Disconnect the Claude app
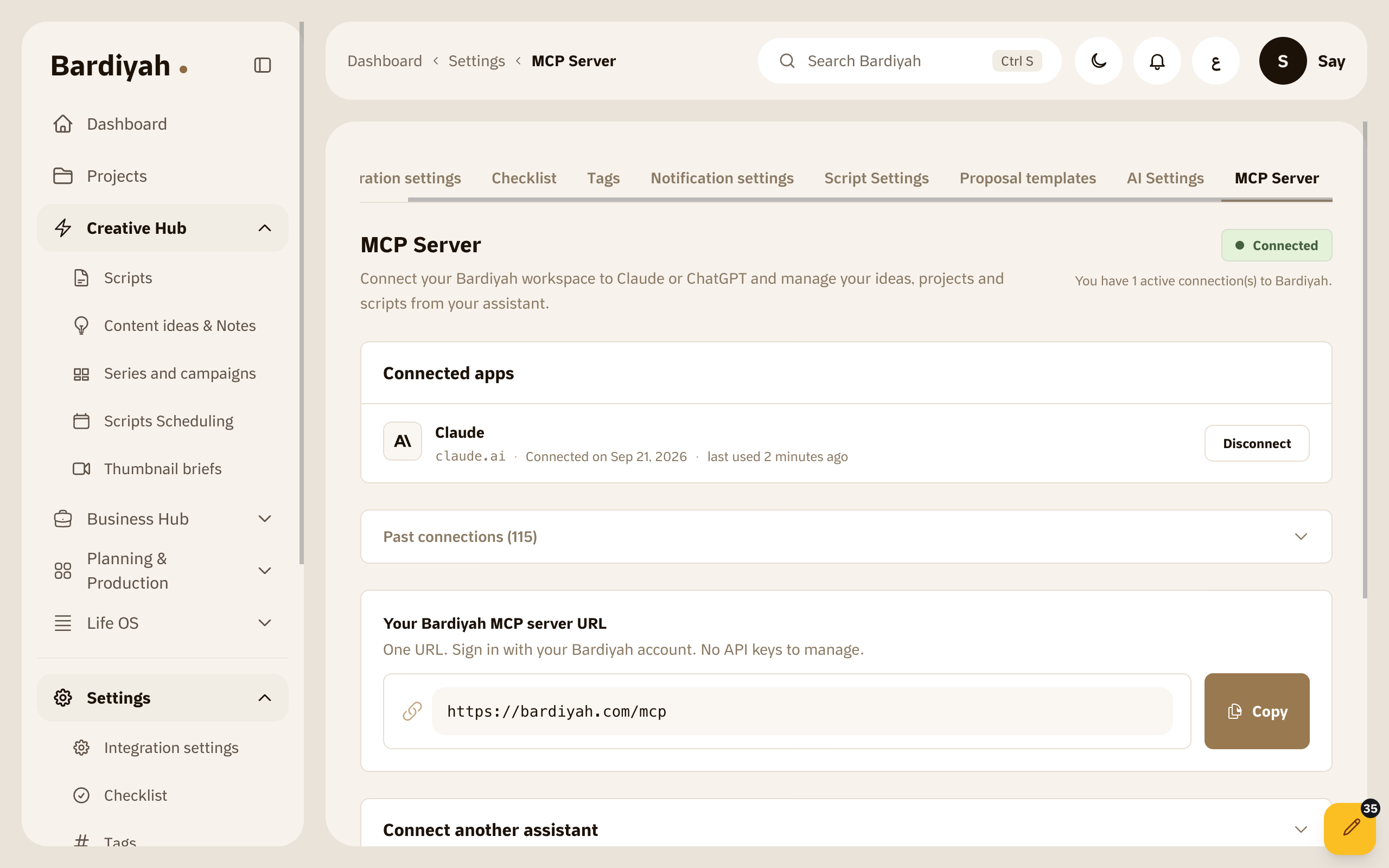Screen dimensions: 1389x868 click(x=1257, y=443)
